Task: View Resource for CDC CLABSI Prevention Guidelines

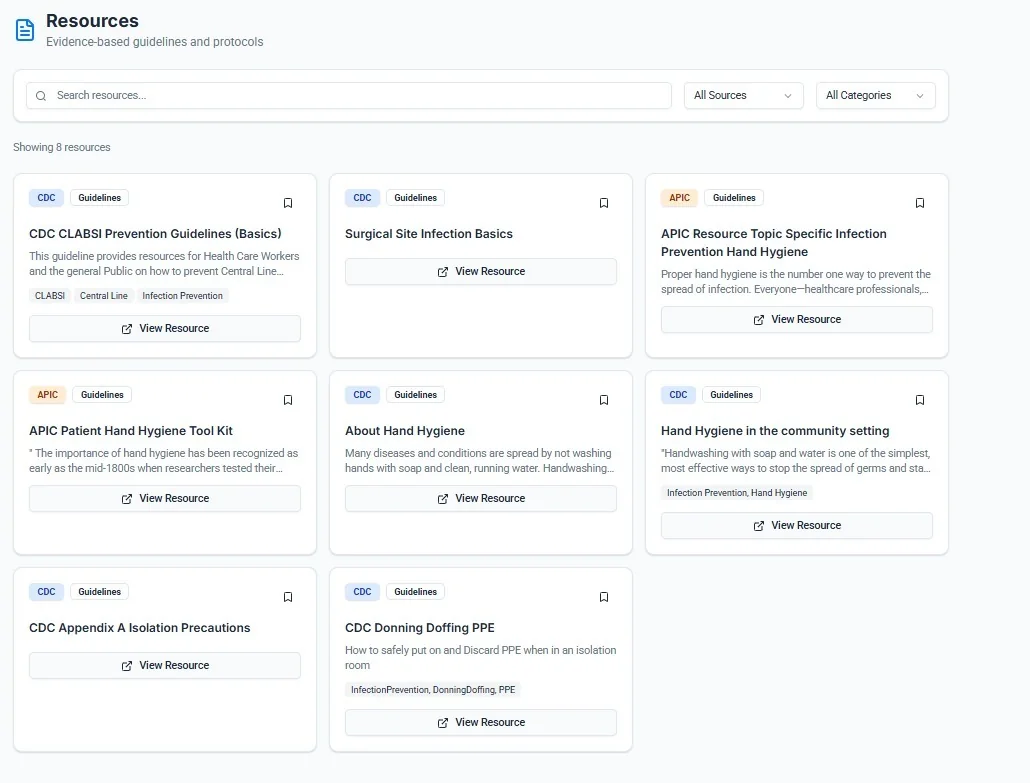Action: click(x=165, y=328)
